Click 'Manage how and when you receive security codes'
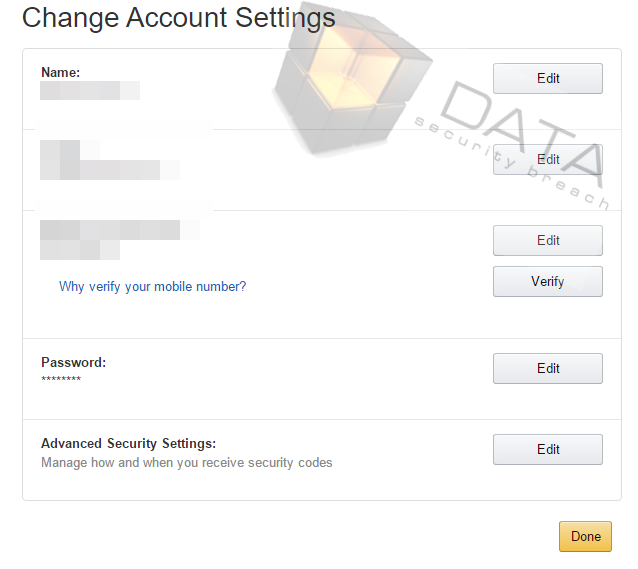The image size is (638, 569). click(187, 463)
